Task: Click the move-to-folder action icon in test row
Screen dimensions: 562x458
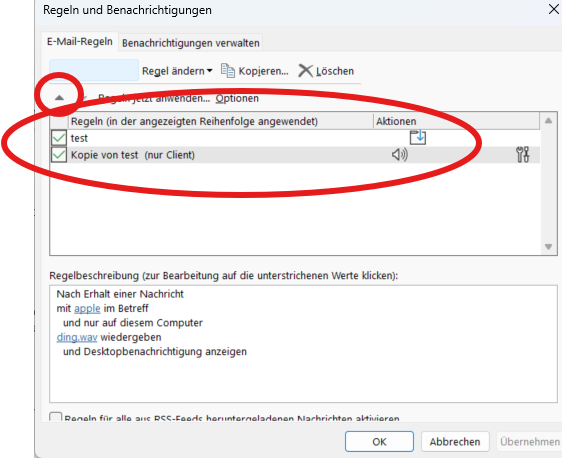Action: [x=418, y=138]
